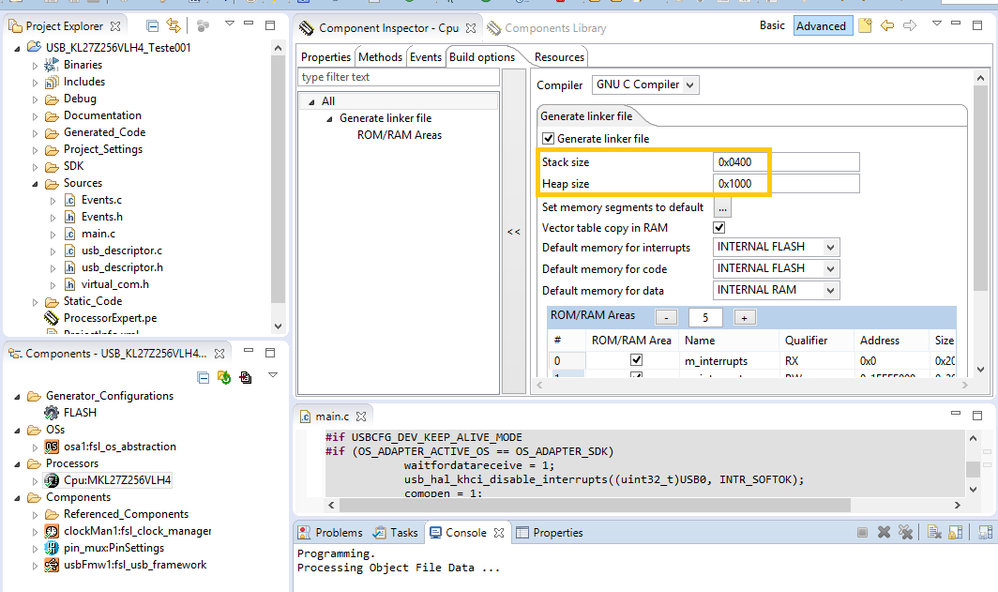The width and height of the screenshot is (998, 592).
Task: Click the << collapse pane button
Action: point(514,232)
